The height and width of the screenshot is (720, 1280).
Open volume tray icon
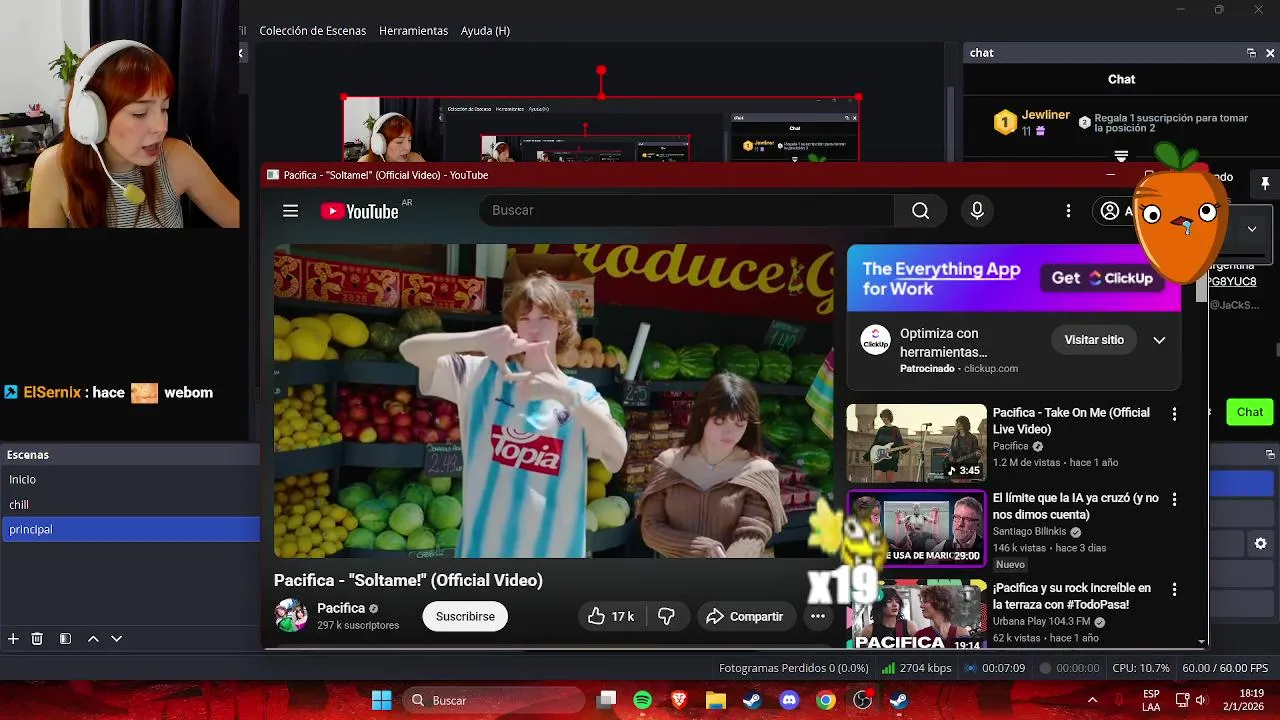pos(1200,700)
